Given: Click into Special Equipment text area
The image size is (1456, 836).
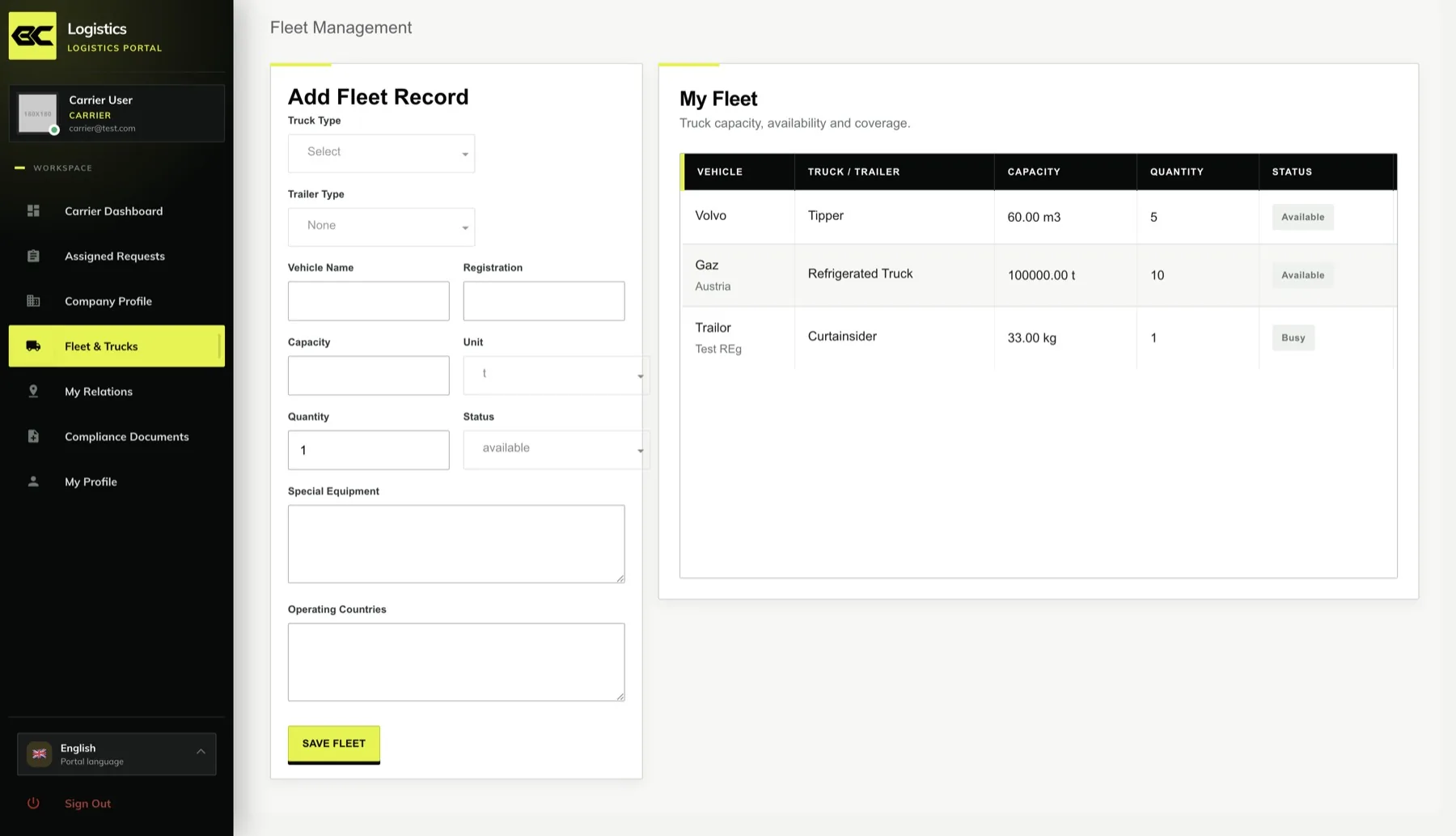Looking at the screenshot, I should tap(456, 544).
